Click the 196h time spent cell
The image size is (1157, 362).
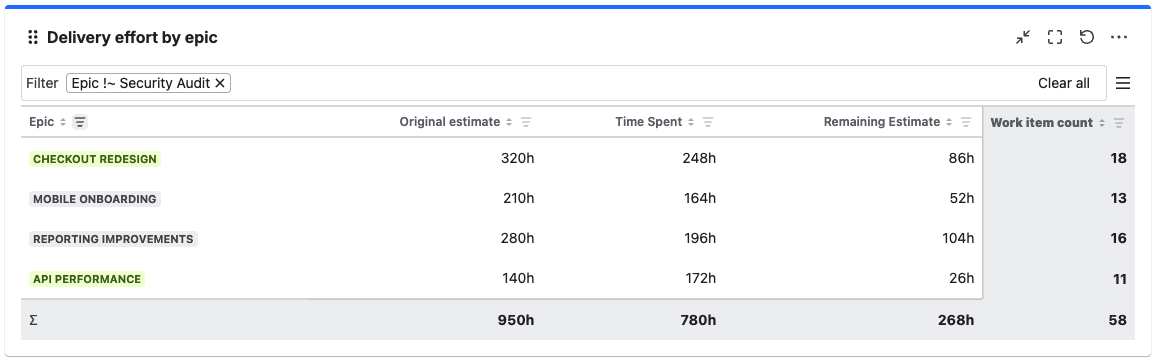click(699, 238)
